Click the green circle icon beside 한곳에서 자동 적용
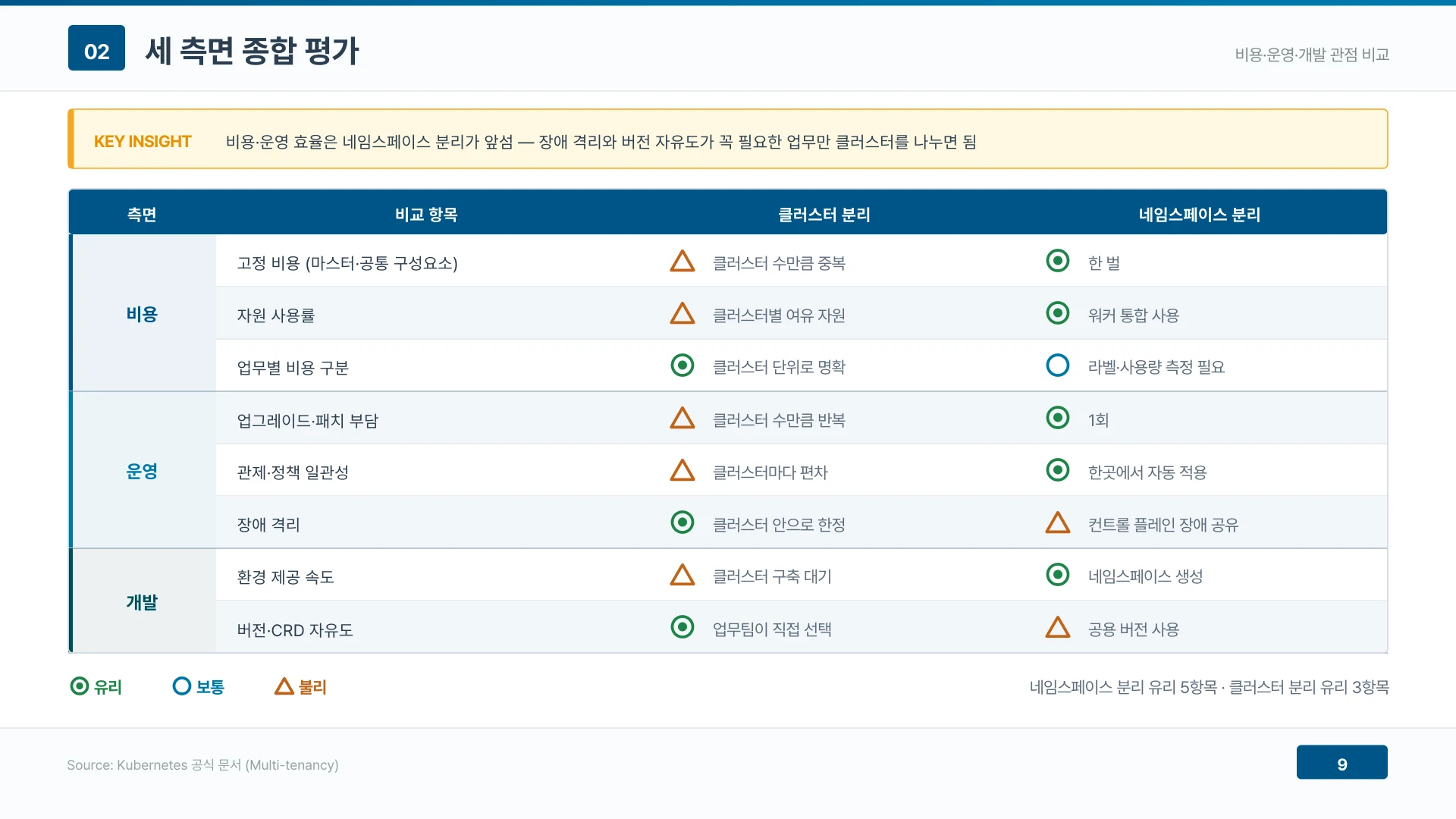Viewport: 1456px width, 819px height. click(1058, 470)
